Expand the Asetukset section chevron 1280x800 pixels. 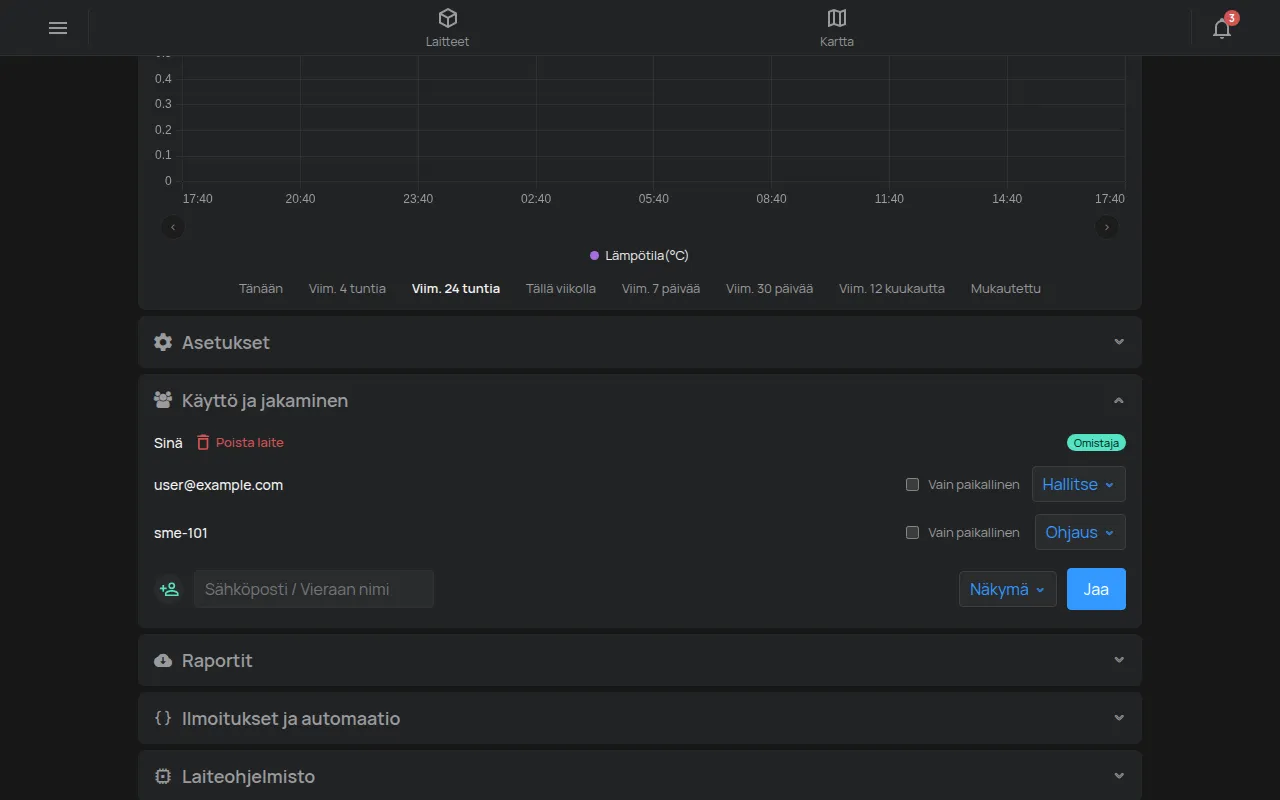click(1119, 342)
